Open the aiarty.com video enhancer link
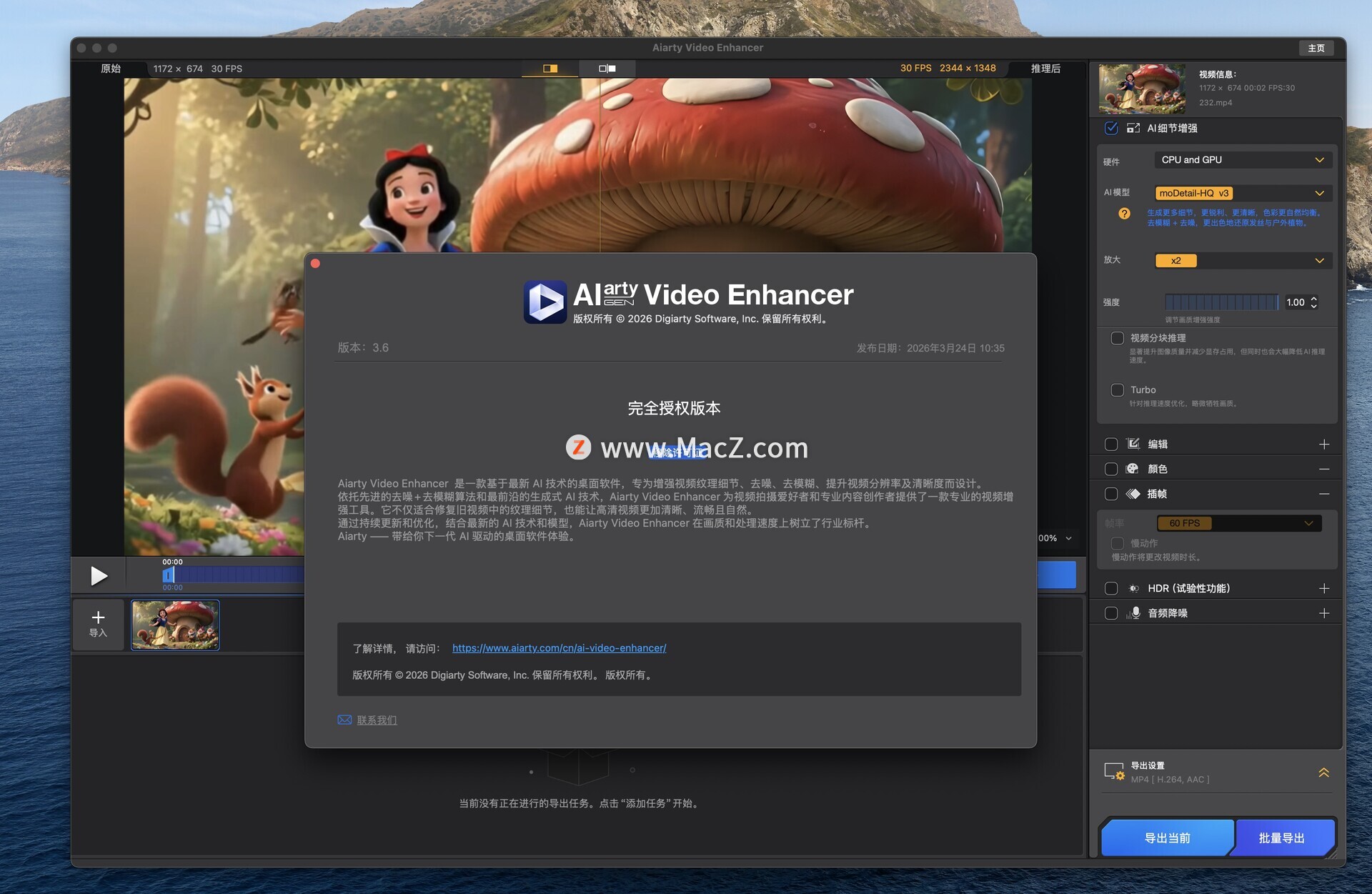The image size is (1372, 894). click(x=559, y=648)
